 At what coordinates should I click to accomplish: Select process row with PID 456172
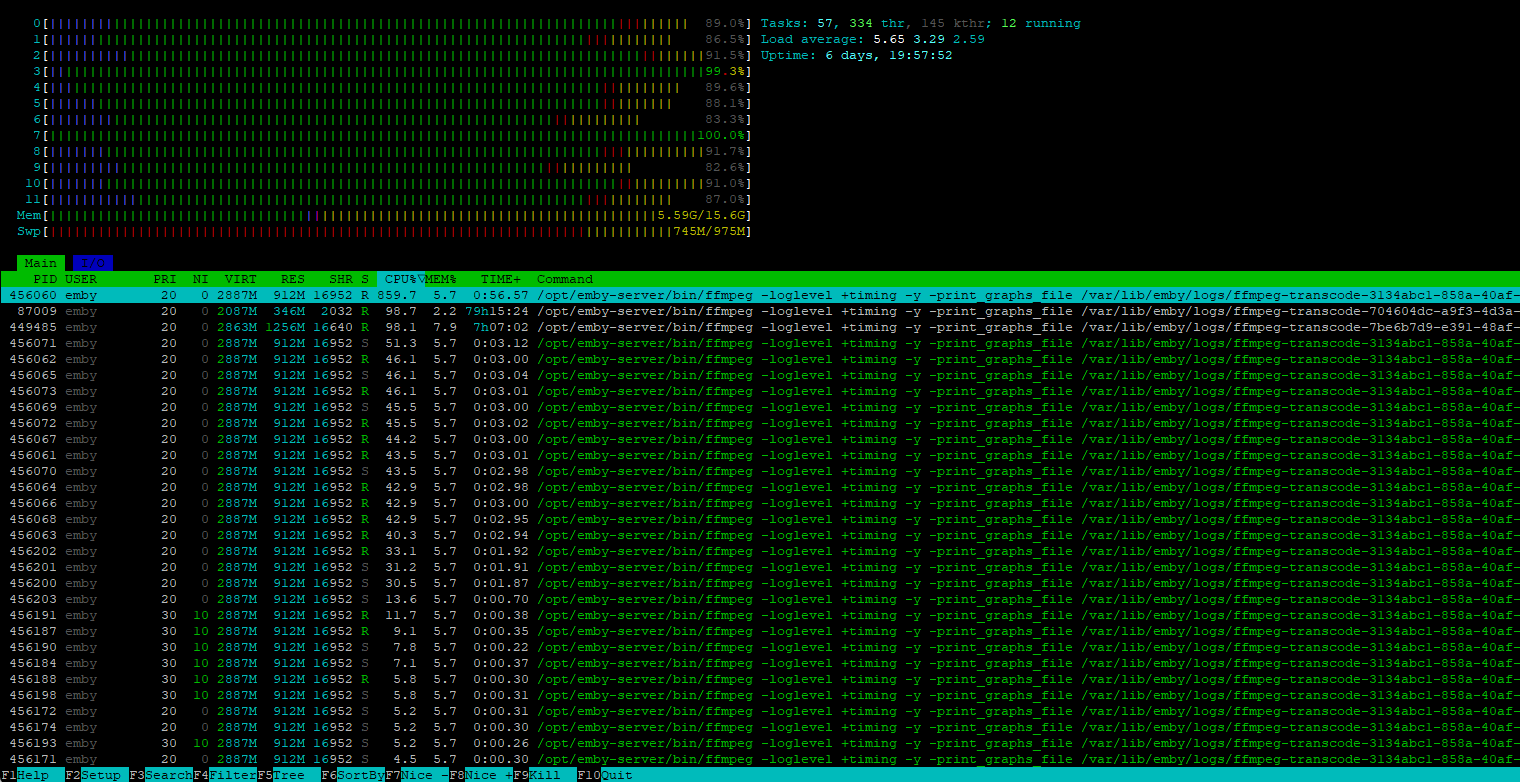coord(760,711)
